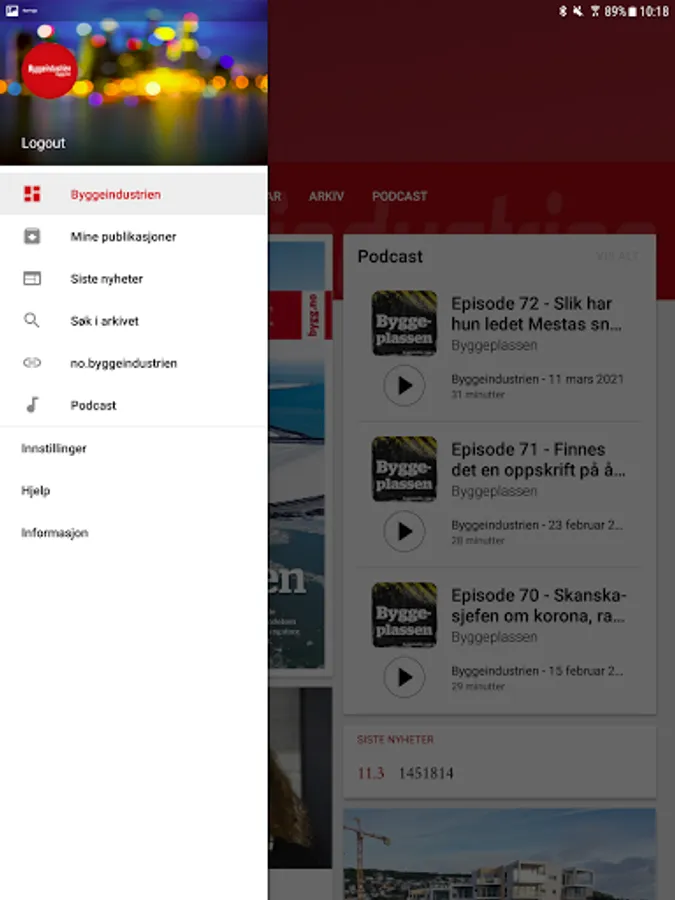This screenshot has height=900, width=675.
Task: Tap the muted sound status icon
Action: 578,11
